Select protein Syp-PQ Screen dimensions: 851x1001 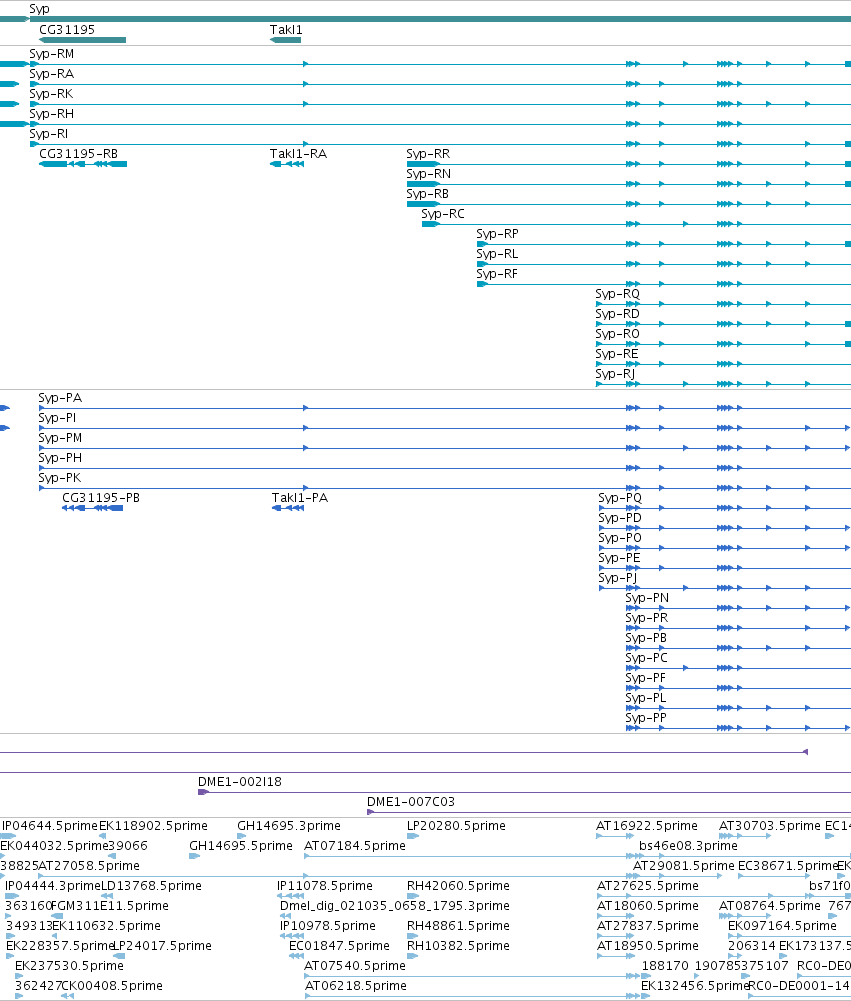click(620, 498)
